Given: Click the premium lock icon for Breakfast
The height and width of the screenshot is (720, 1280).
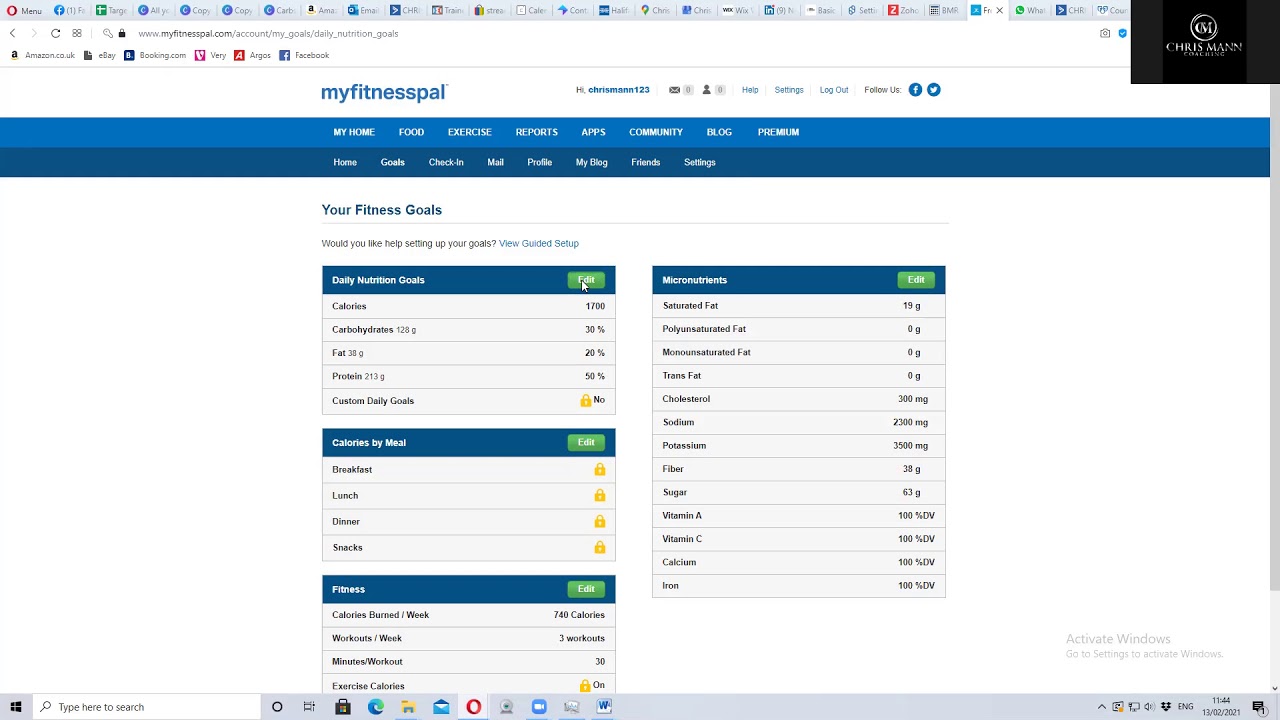Looking at the screenshot, I should tap(599, 470).
